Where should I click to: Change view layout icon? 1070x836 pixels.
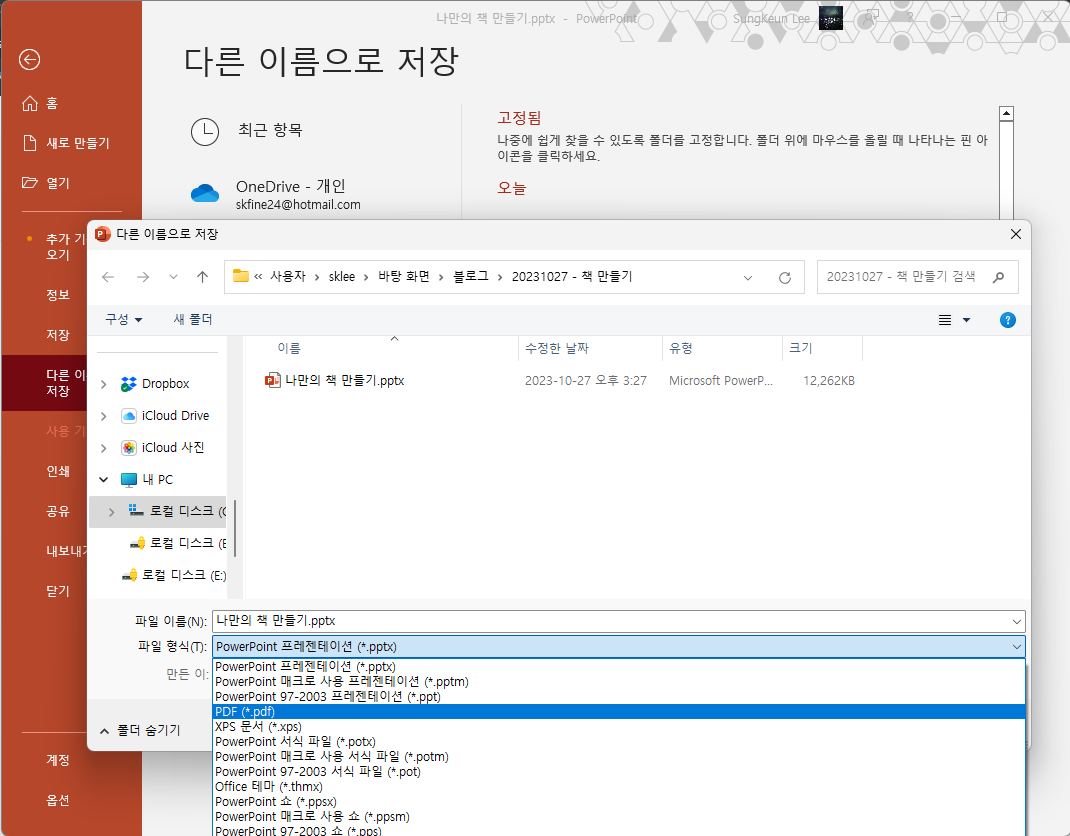(x=945, y=320)
